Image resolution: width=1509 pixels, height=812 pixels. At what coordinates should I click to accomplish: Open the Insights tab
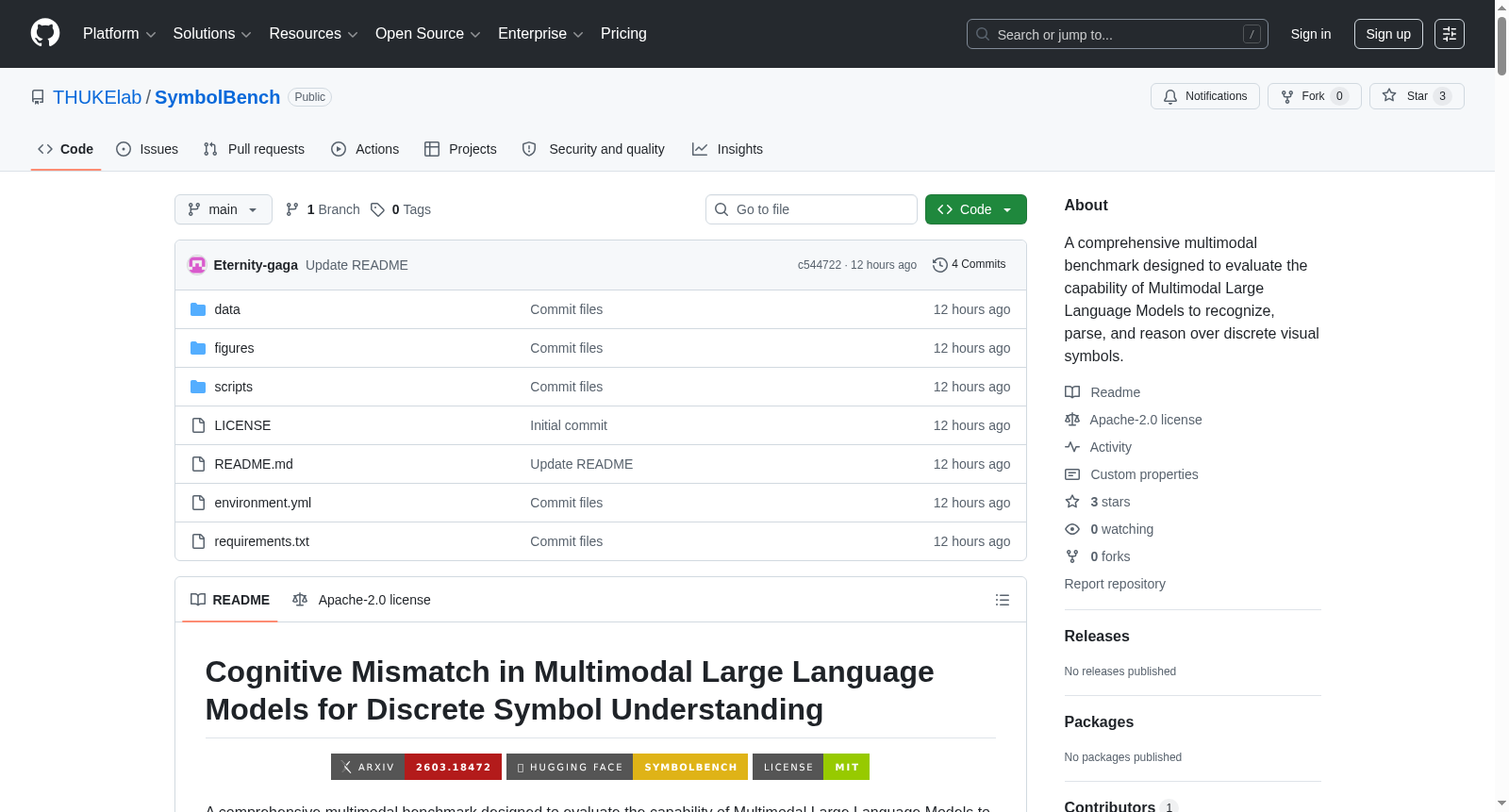(727, 149)
